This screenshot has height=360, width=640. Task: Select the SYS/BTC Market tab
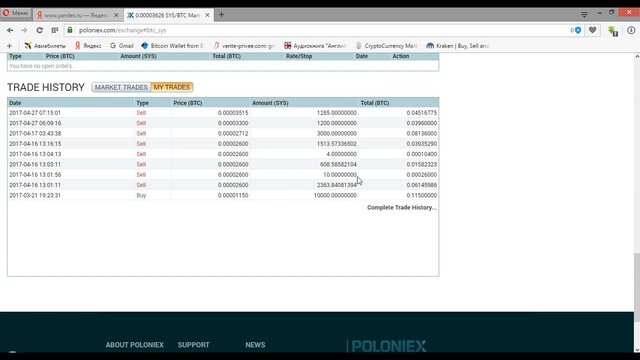click(167, 15)
